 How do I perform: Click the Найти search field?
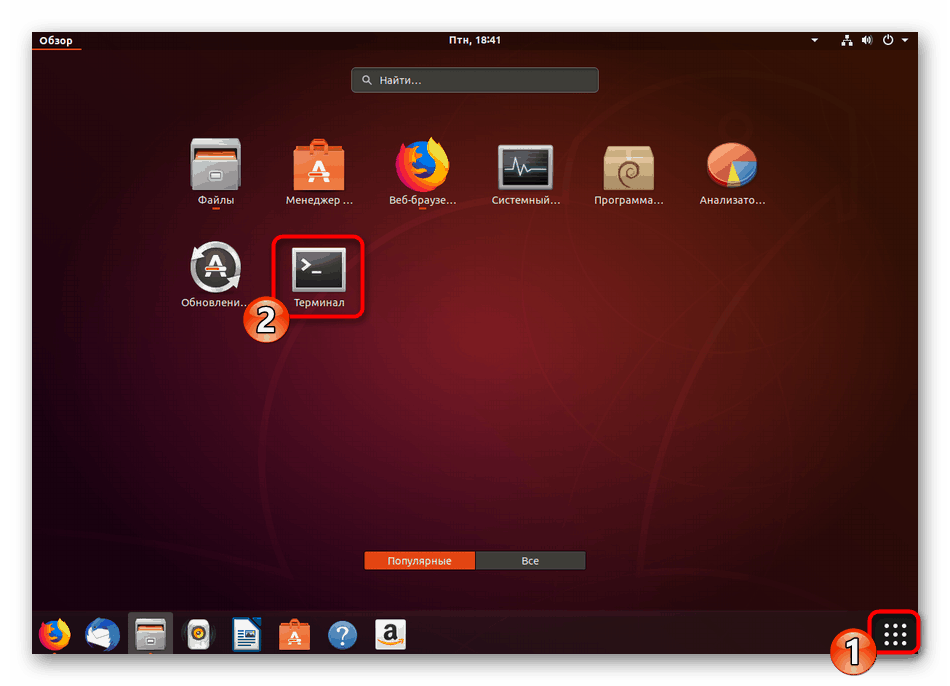(474, 79)
